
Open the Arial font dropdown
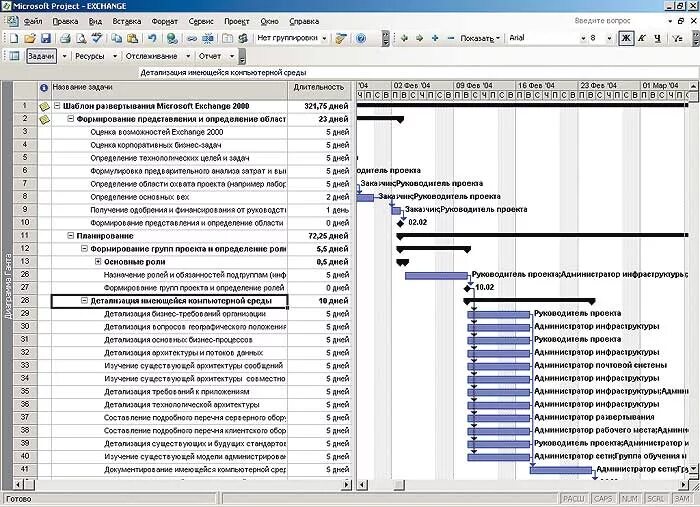click(583, 38)
